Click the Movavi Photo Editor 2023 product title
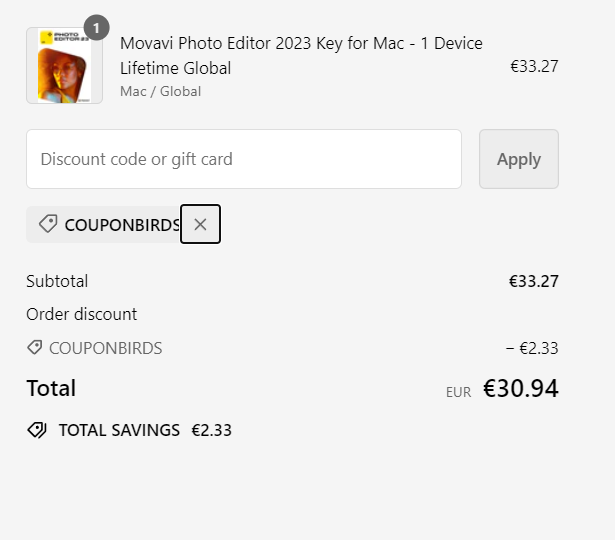The width and height of the screenshot is (615, 540). (x=301, y=56)
